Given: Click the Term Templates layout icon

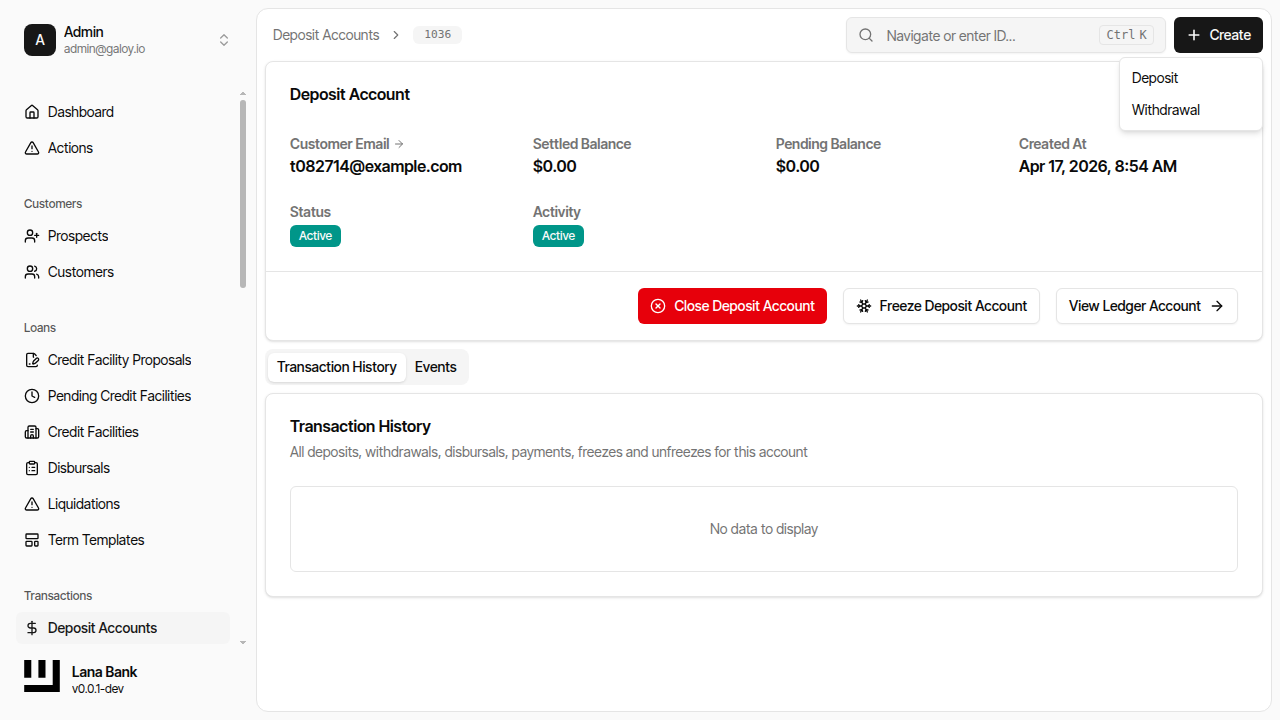Looking at the screenshot, I should pos(32,540).
